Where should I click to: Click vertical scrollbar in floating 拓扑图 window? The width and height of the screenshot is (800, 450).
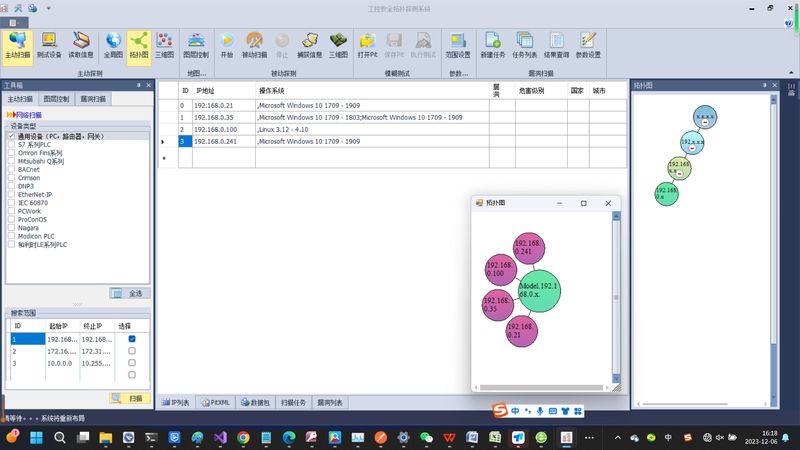[616, 298]
